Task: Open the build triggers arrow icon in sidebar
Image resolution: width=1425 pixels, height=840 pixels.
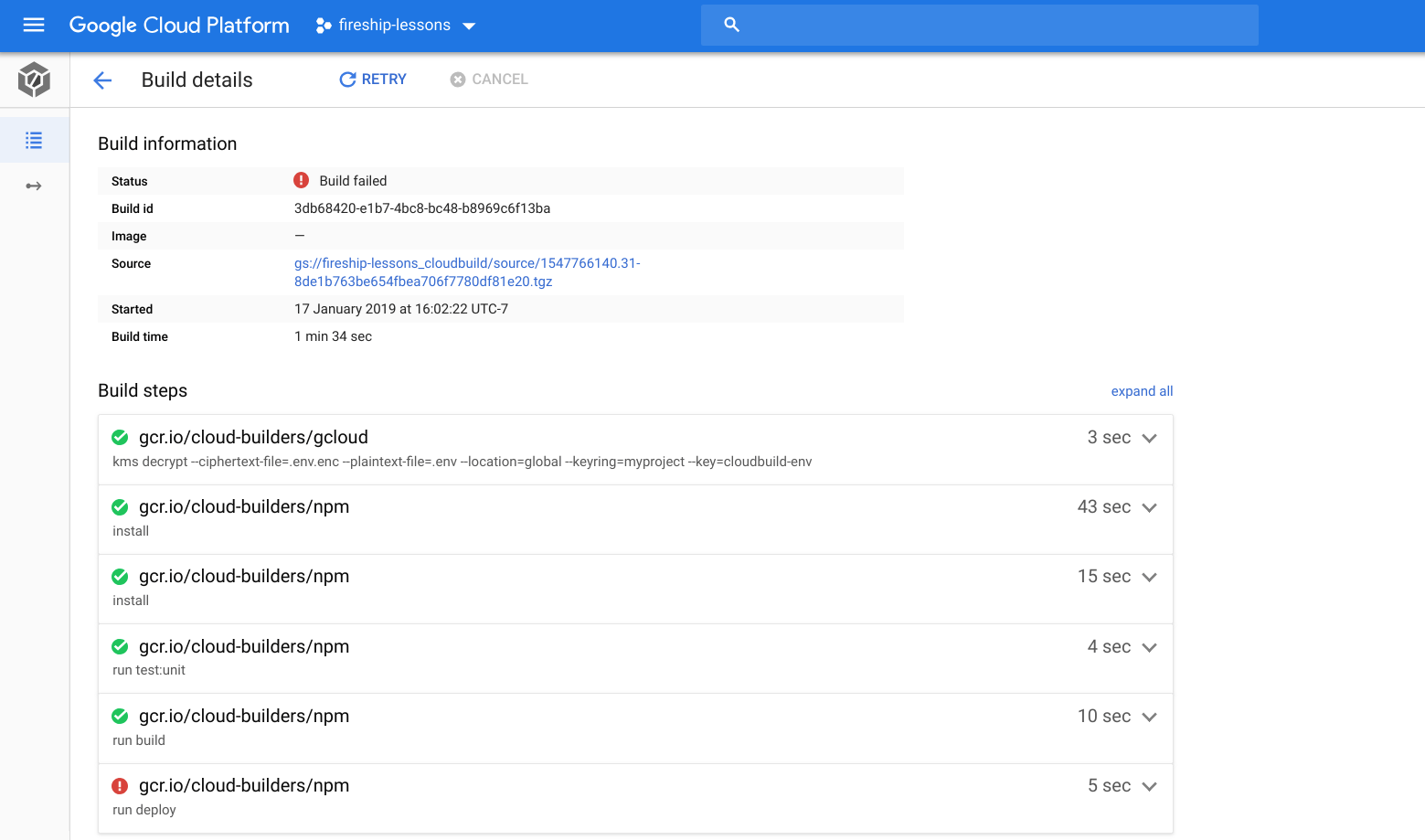Action: [34, 186]
